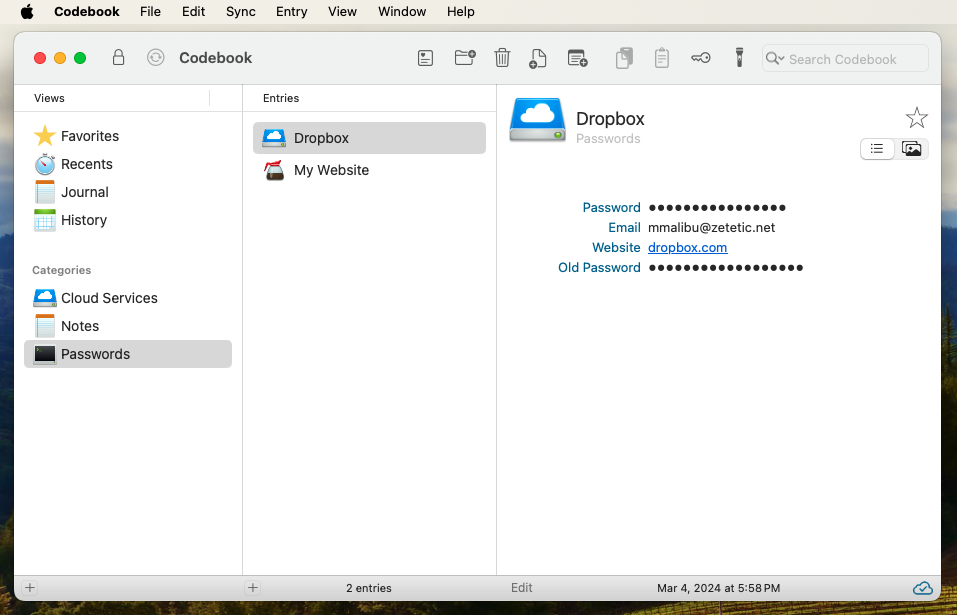The image size is (957, 615).
Task: Click the new category folder icon
Action: [x=465, y=57]
